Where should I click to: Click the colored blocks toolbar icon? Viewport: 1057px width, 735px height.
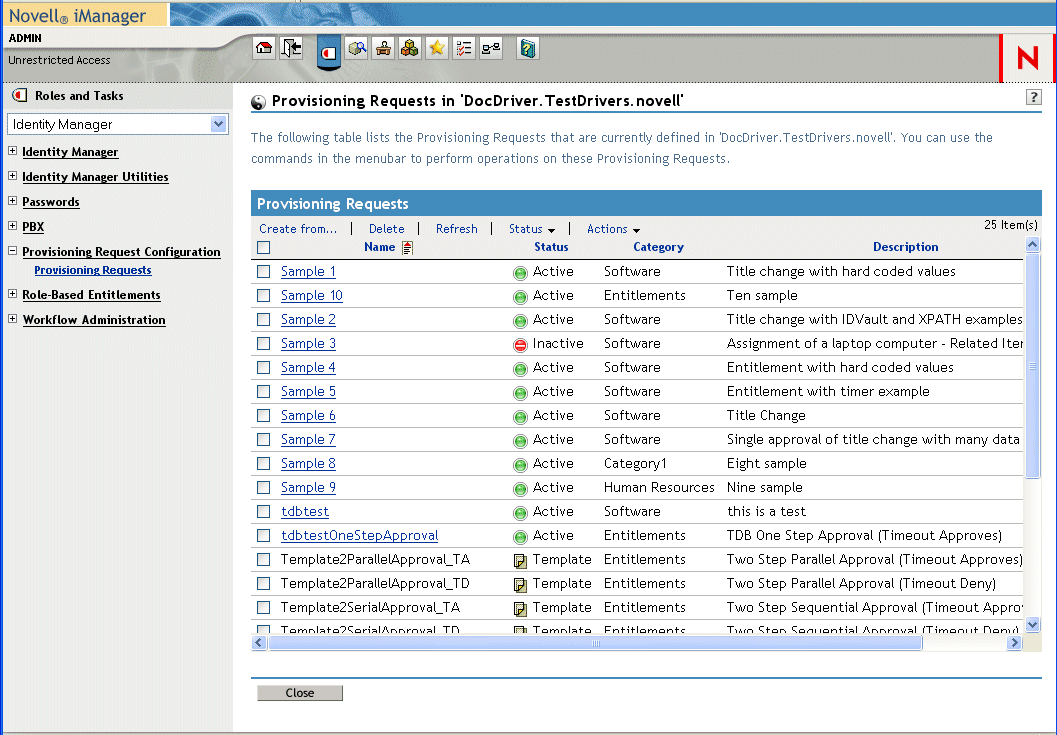[409, 48]
